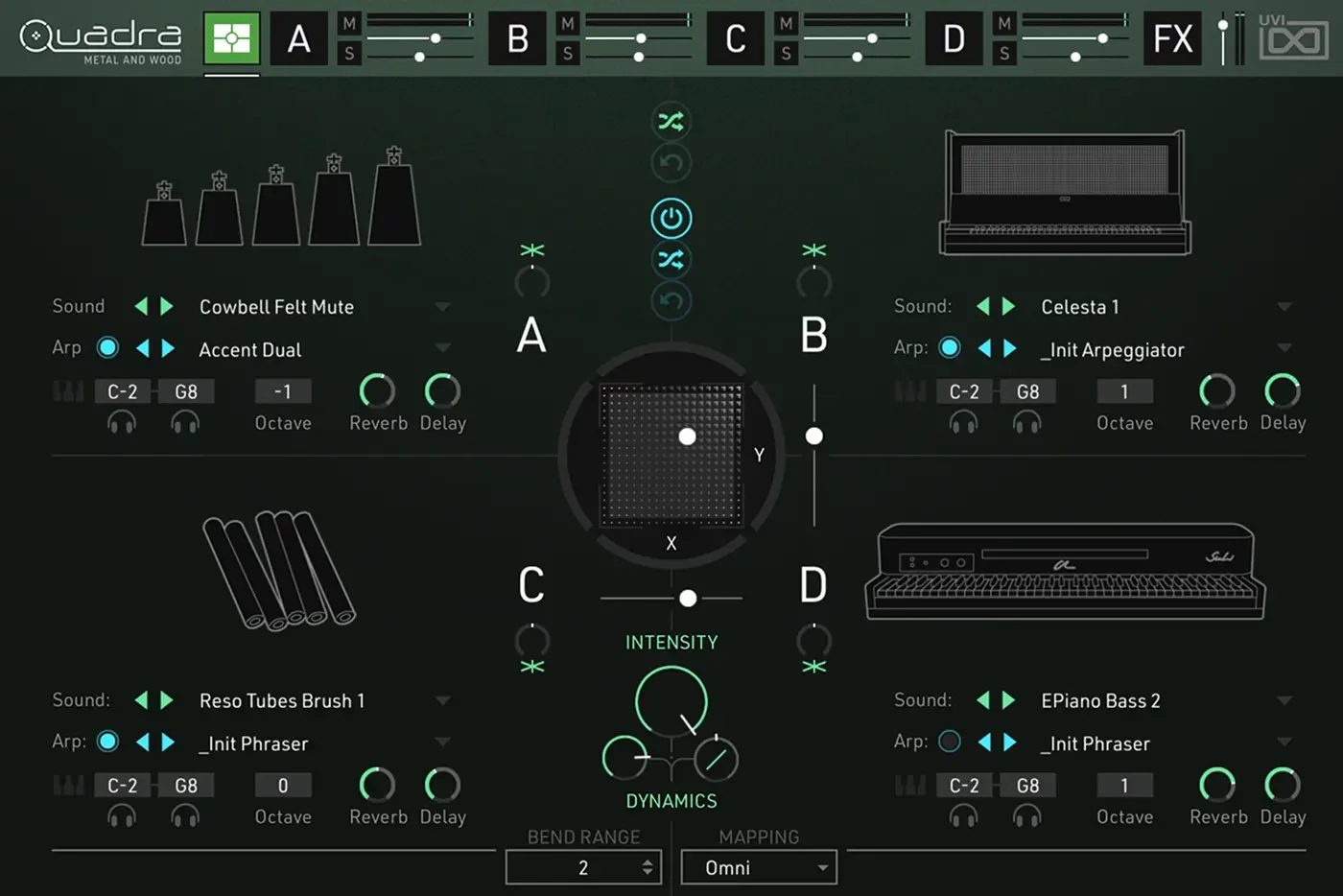Switch to the layer C tab
This screenshot has height=896, width=1343.
[x=736, y=39]
